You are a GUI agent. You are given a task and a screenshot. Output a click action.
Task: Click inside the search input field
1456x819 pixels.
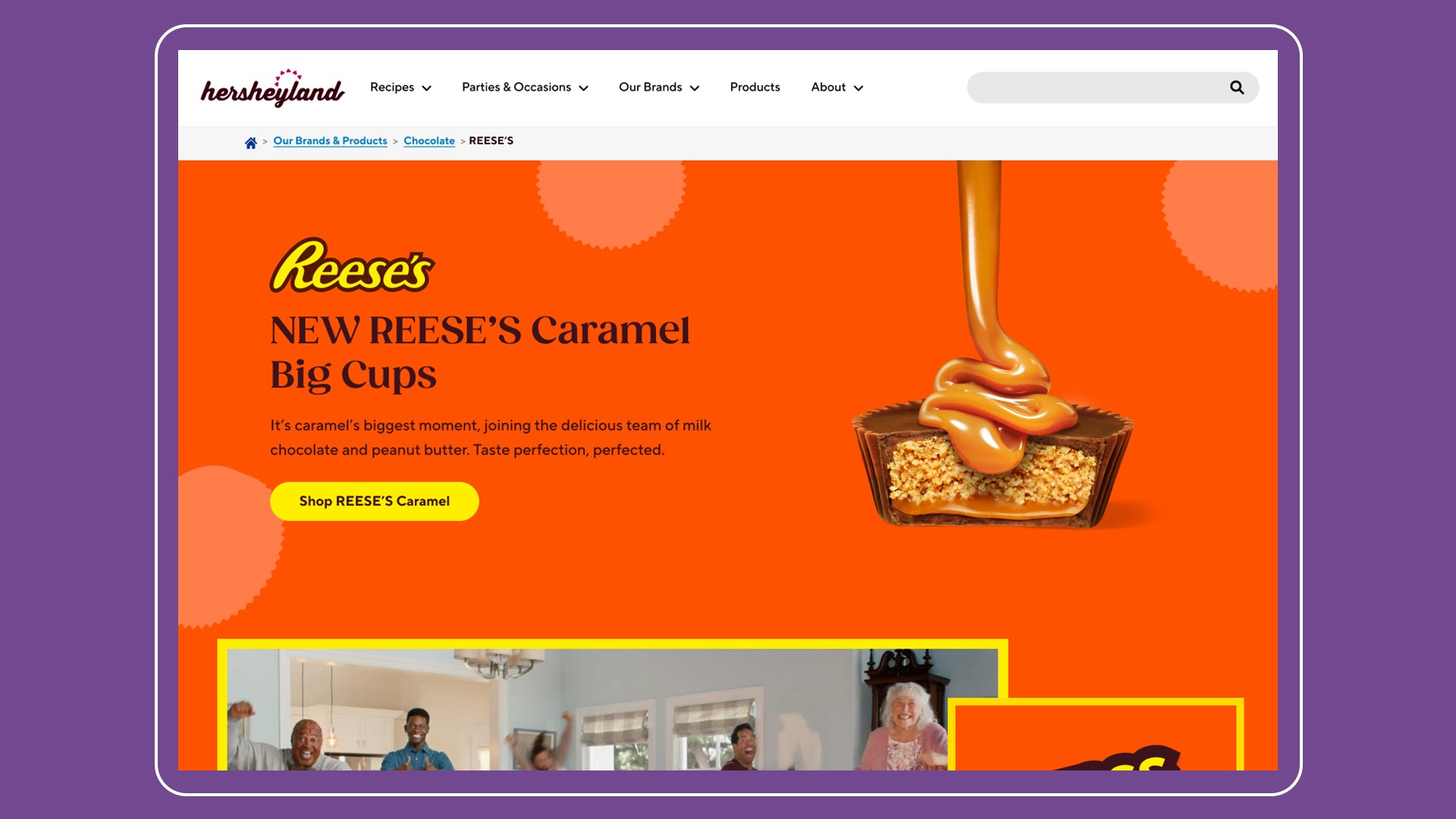(1097, 87)
